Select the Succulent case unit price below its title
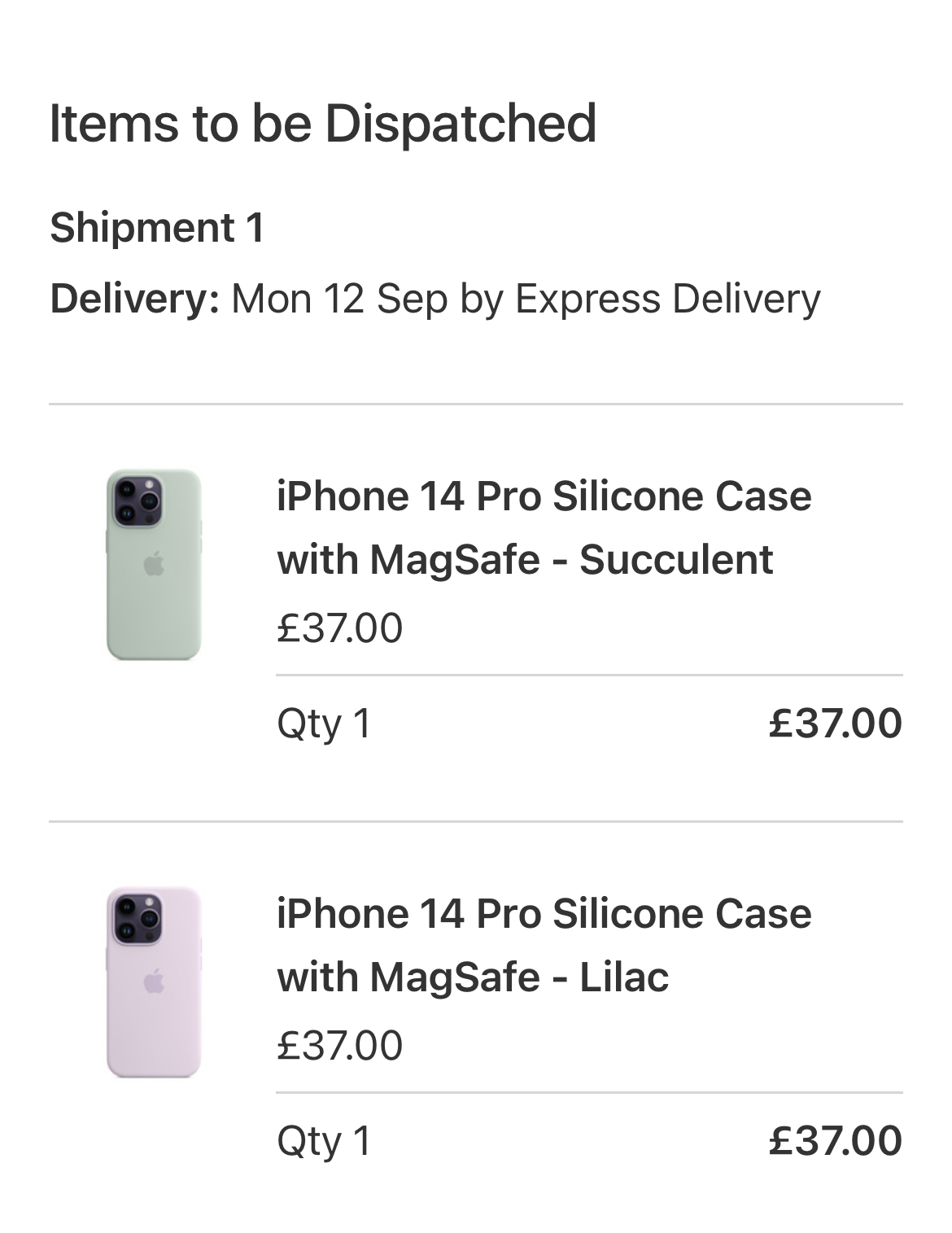This screenshot has height=1233, width=952. point(339,627)
